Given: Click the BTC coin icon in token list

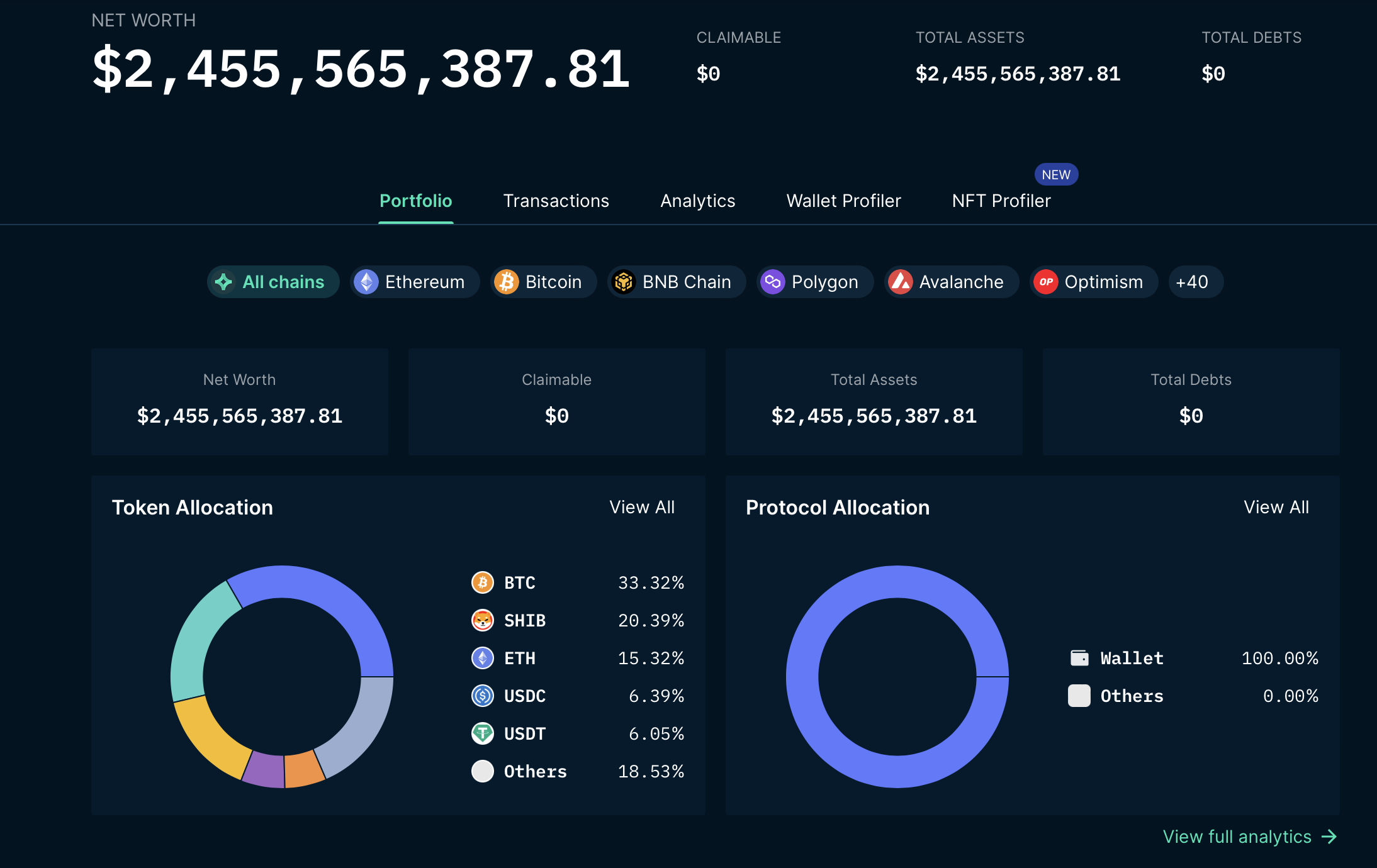Looking at the screenshot, I should tap(483, 582).
